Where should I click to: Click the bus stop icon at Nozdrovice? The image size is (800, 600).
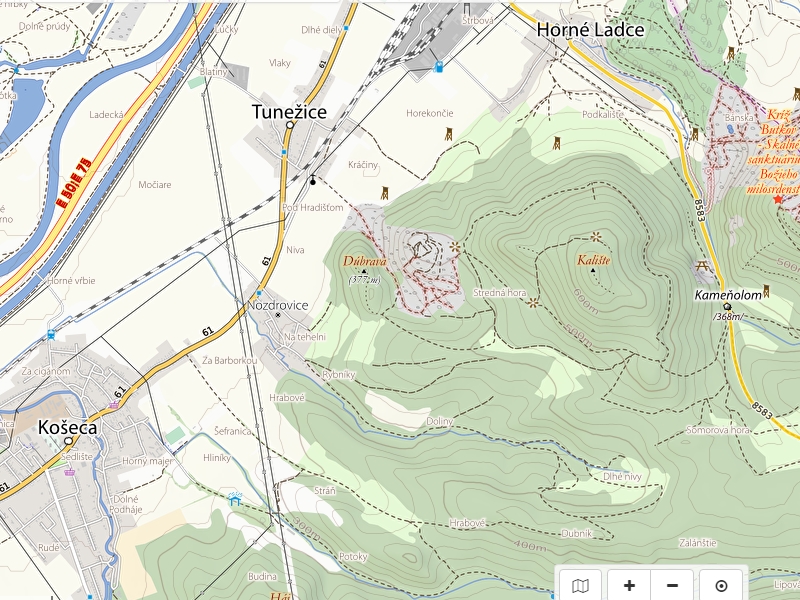259,293
